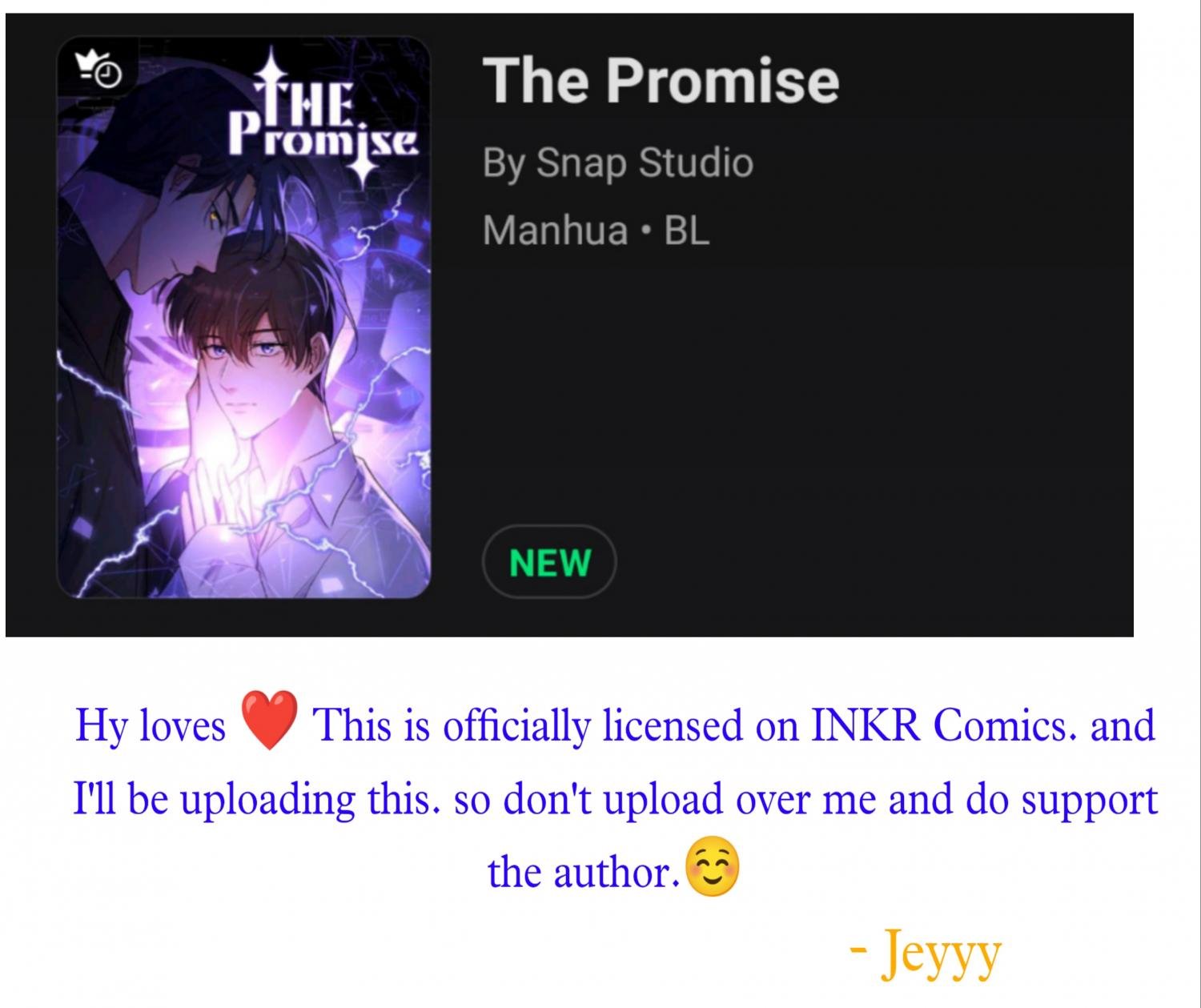Click the "Hy loves" greeting text
The height and width of the screenshot is (1008, 1201).
[151, 726]
